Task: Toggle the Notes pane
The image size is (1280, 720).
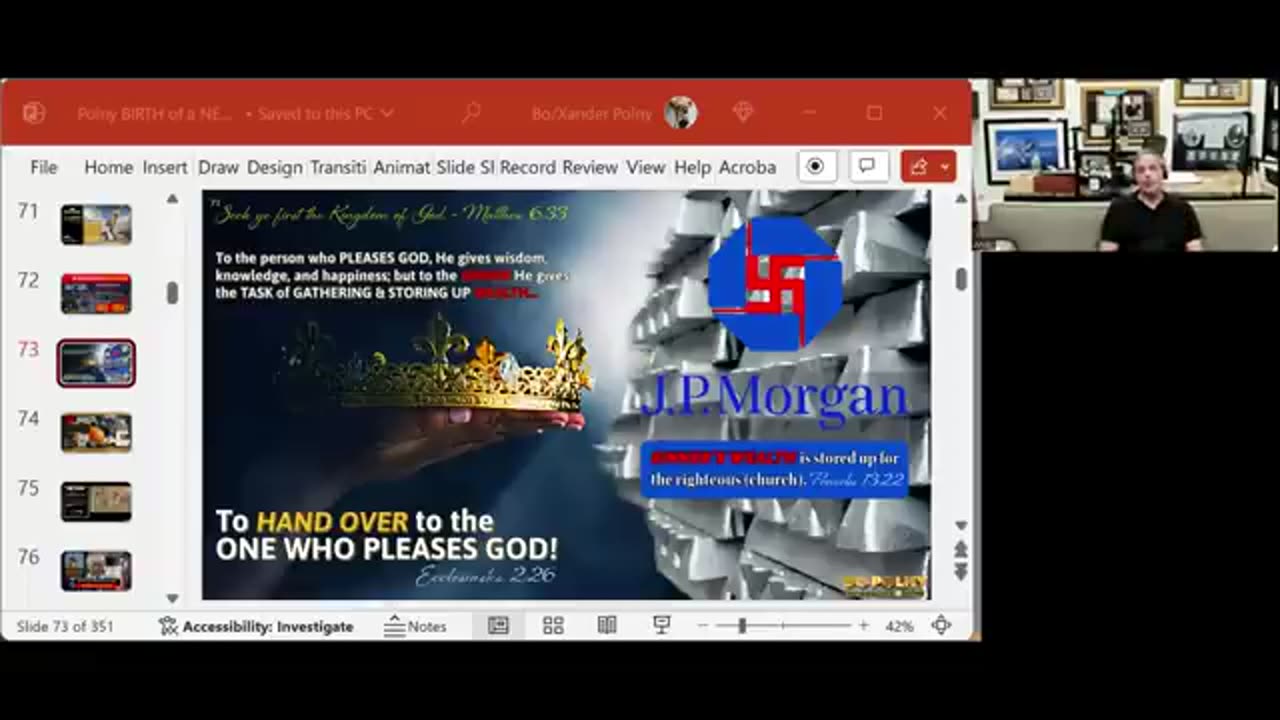Action: point(415,626)
